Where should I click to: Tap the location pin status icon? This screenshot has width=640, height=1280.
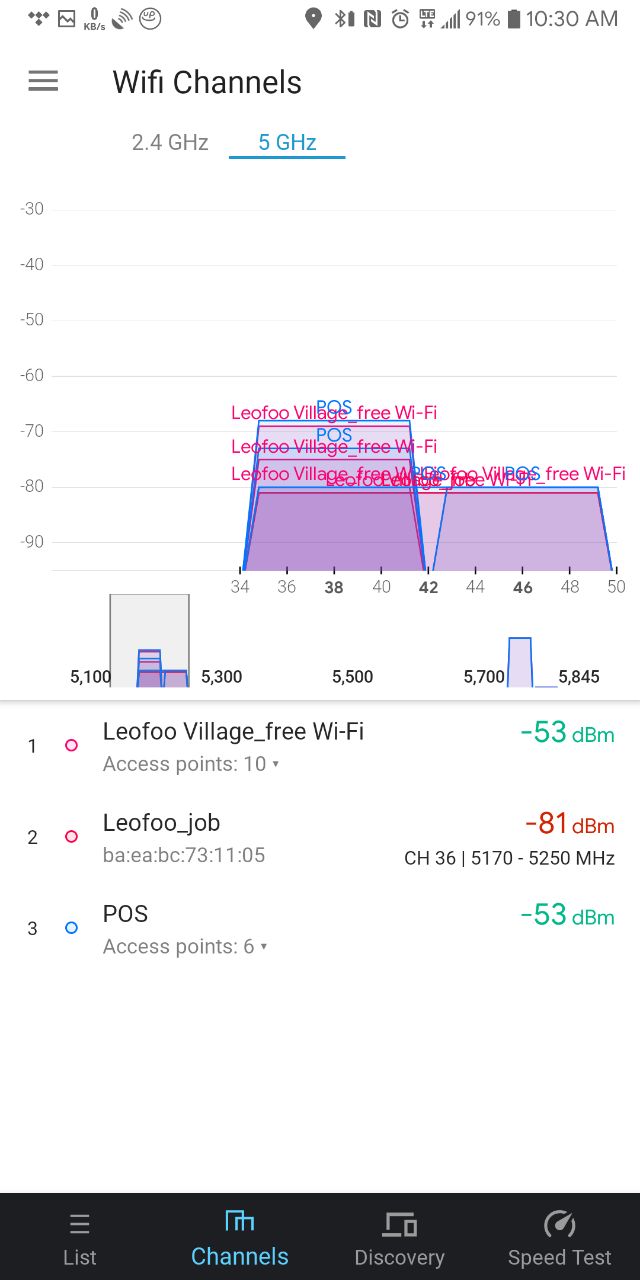(x=314, y=18)
